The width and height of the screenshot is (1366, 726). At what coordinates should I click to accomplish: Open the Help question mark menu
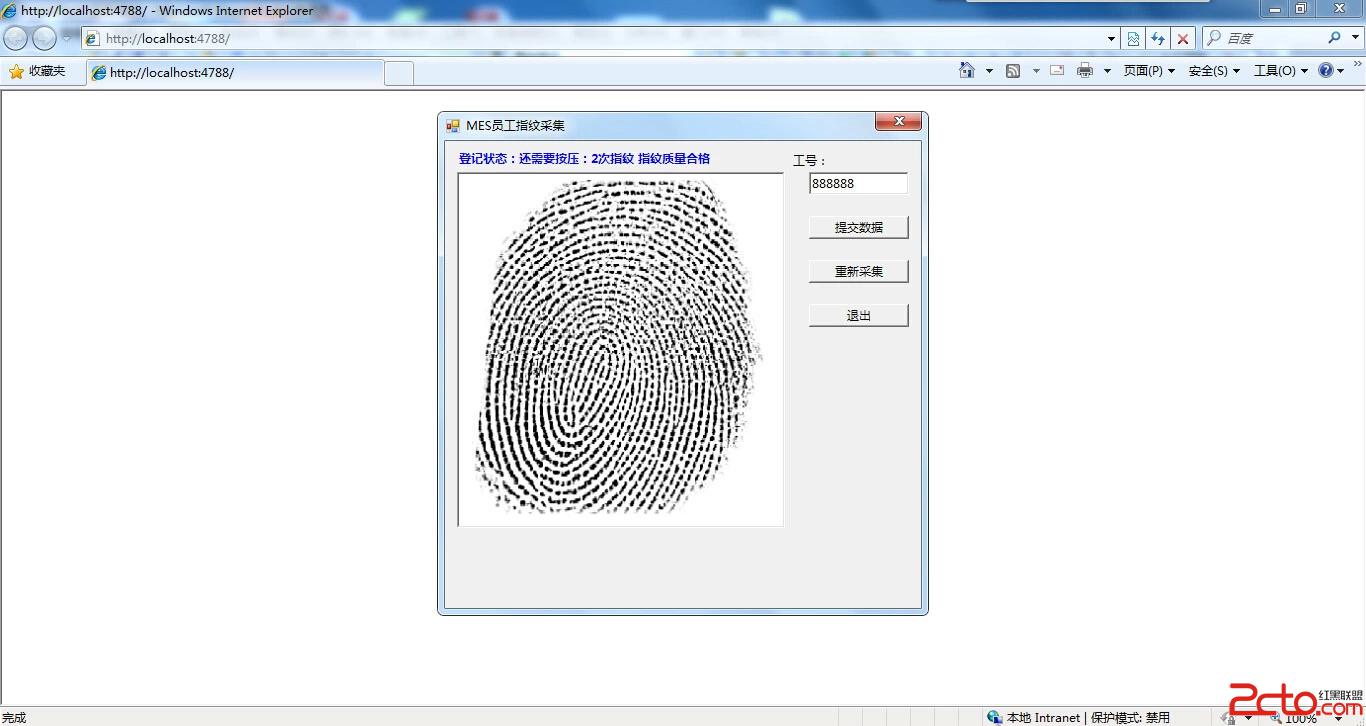pos(1330,71)
